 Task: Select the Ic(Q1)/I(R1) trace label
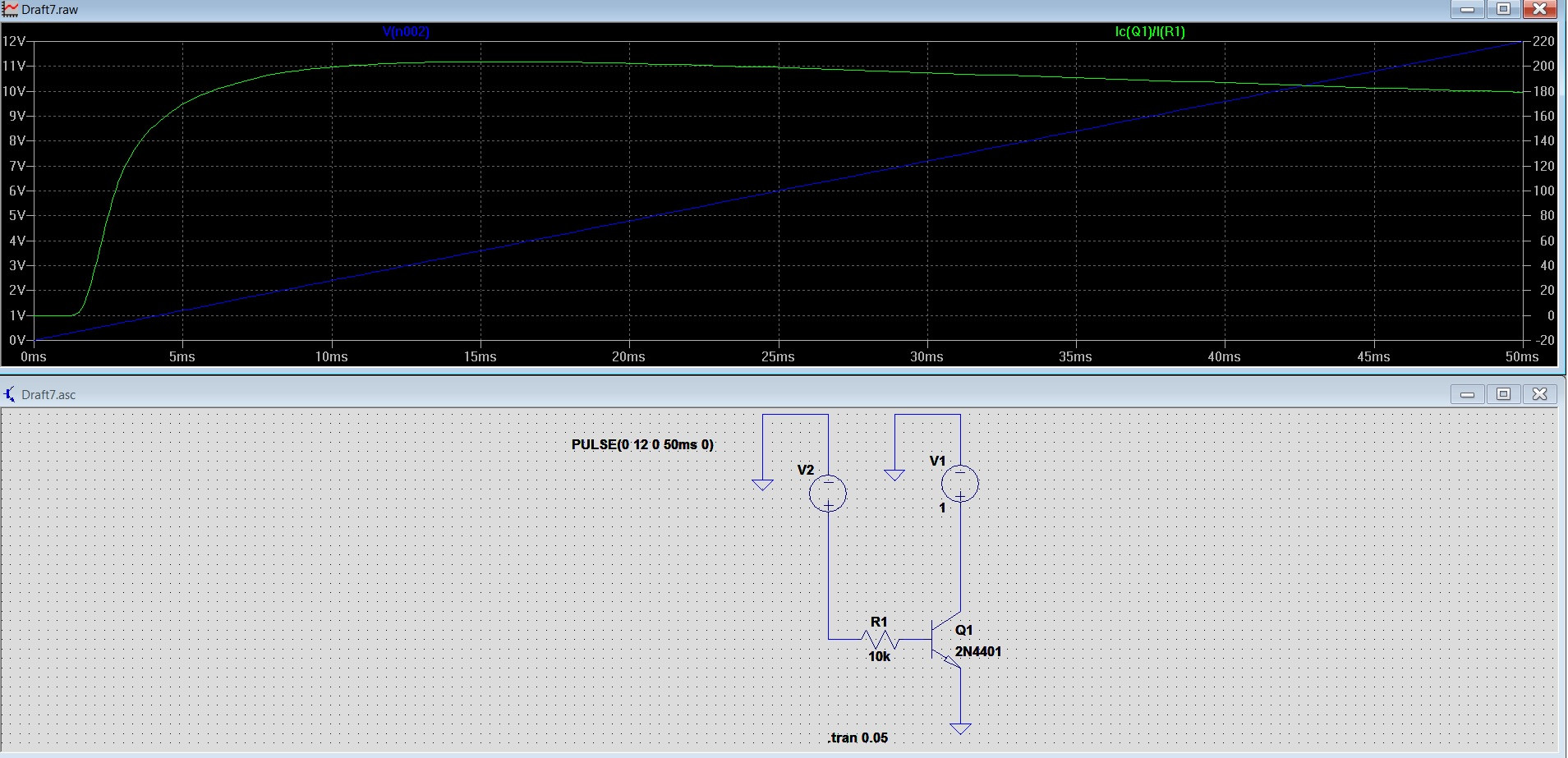click(1148, 32)
